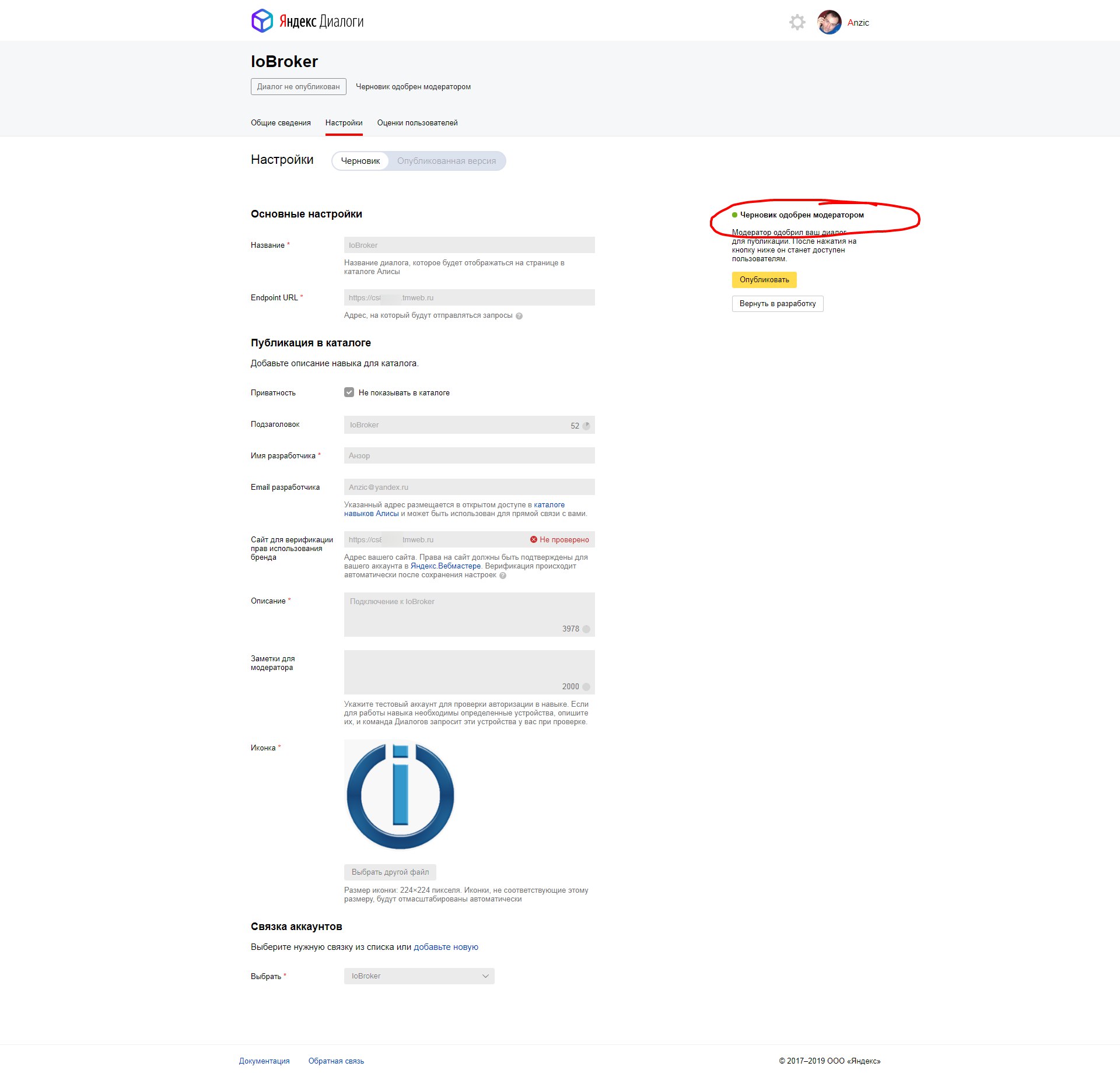Click Вернуть в разработку button
The height and width of the screenshot is (1077, 1120).
(778, 304)
